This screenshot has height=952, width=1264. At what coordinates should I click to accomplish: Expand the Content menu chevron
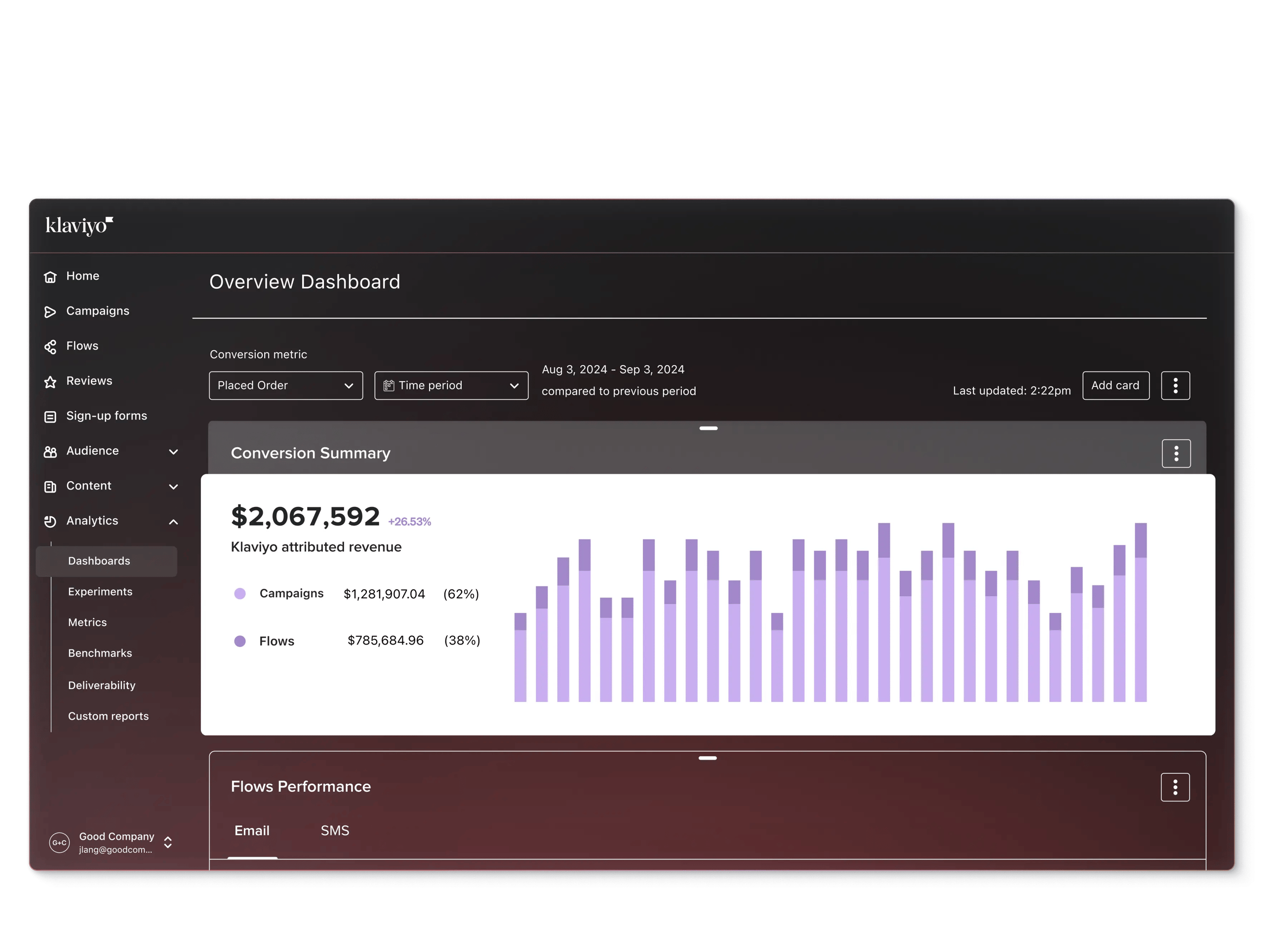point(174,487)
